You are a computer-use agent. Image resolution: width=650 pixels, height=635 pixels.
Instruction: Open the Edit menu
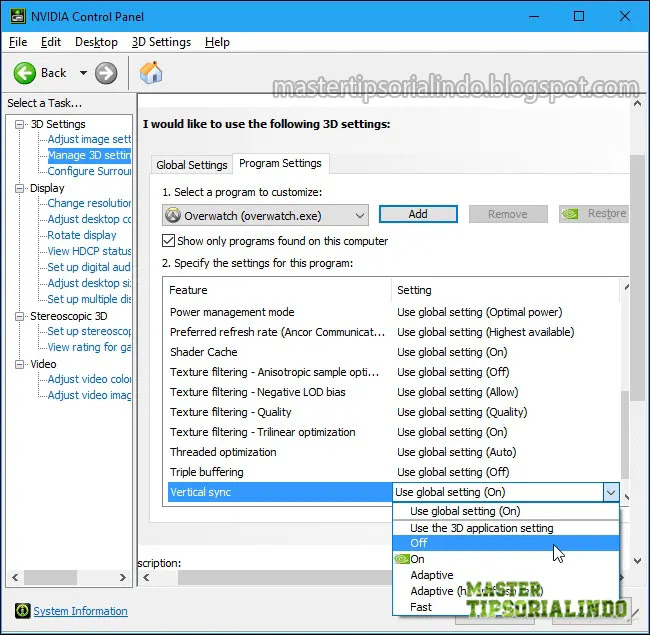(51, 42)
